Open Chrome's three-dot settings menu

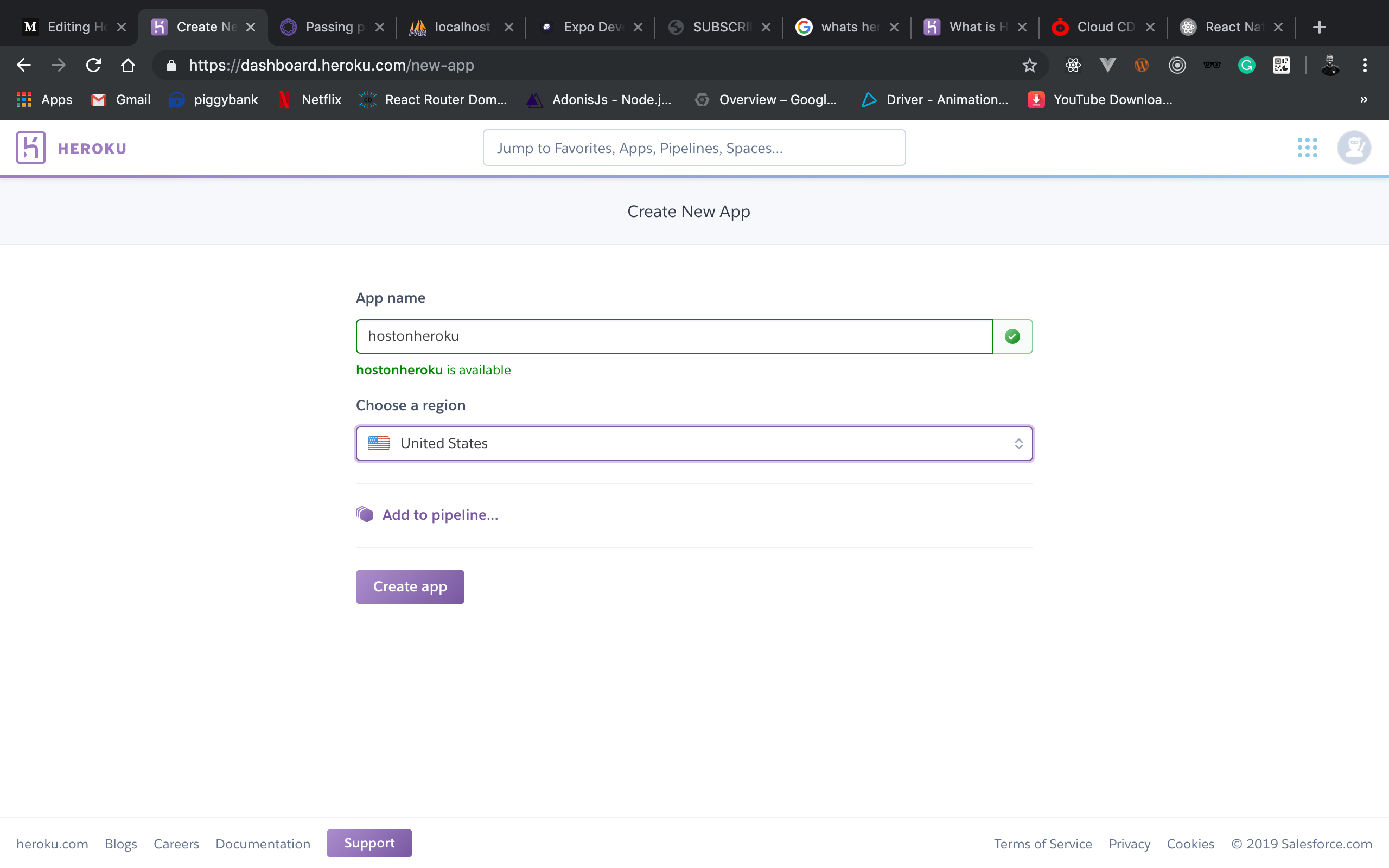(1366, 65)
